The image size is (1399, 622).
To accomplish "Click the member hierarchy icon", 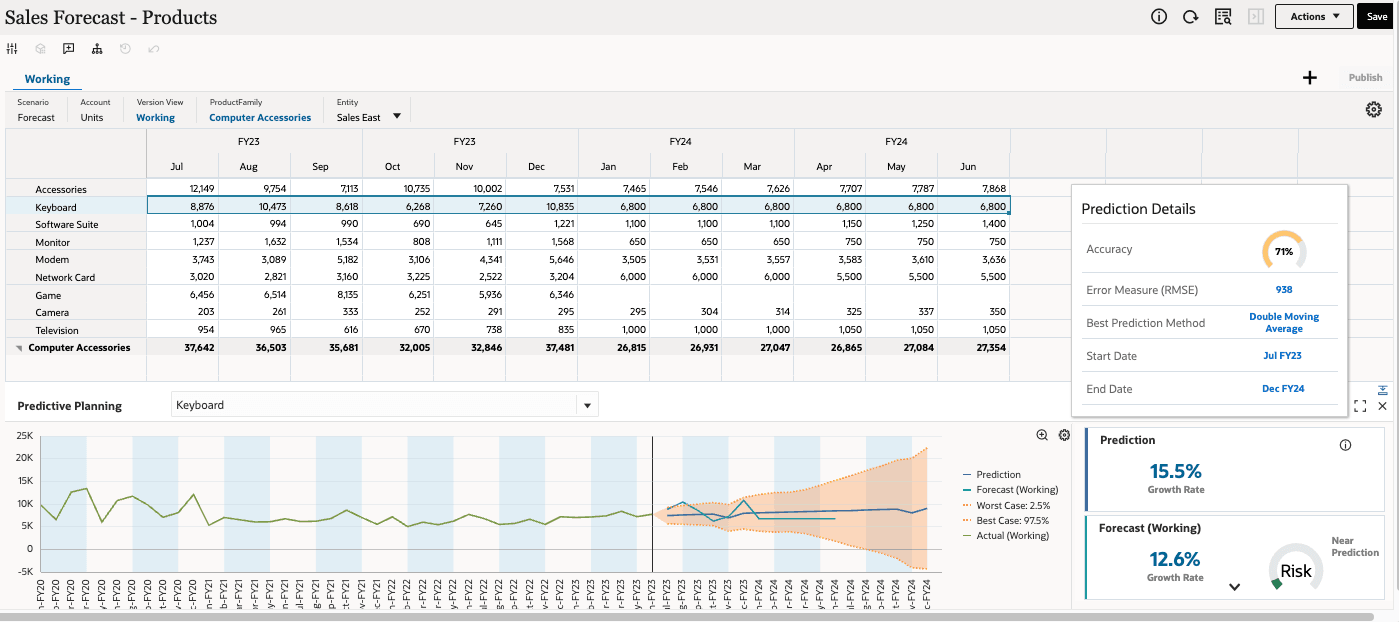I will pos(97,48).
